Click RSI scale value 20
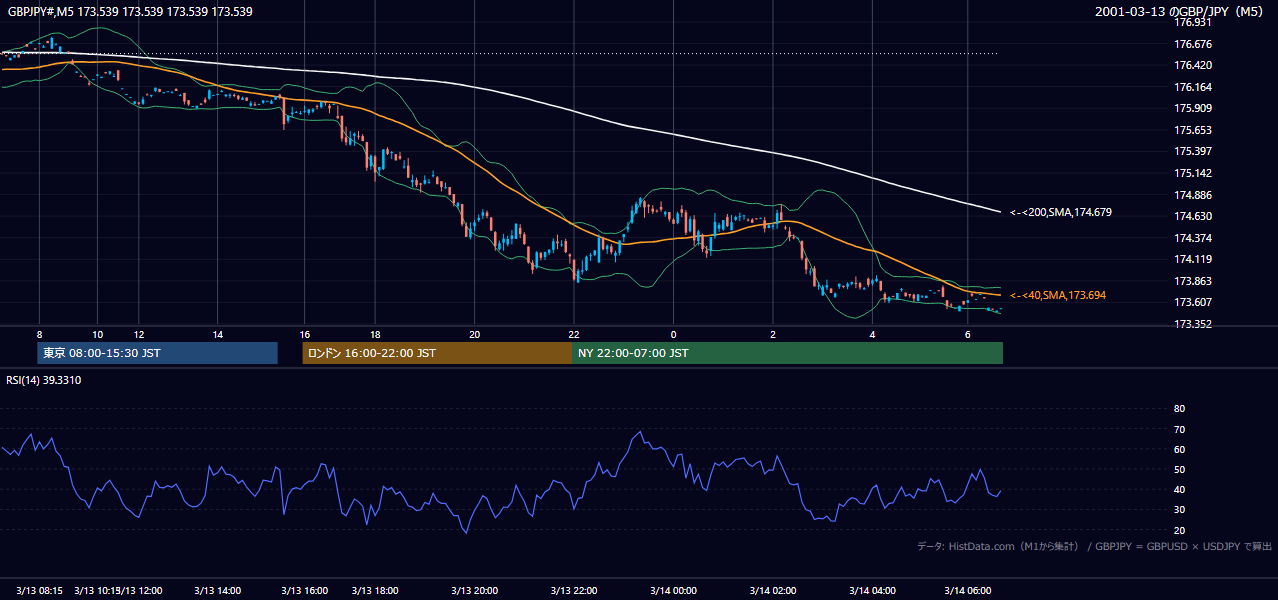This screenshot has height=600, width=1278. (1180, 530)
